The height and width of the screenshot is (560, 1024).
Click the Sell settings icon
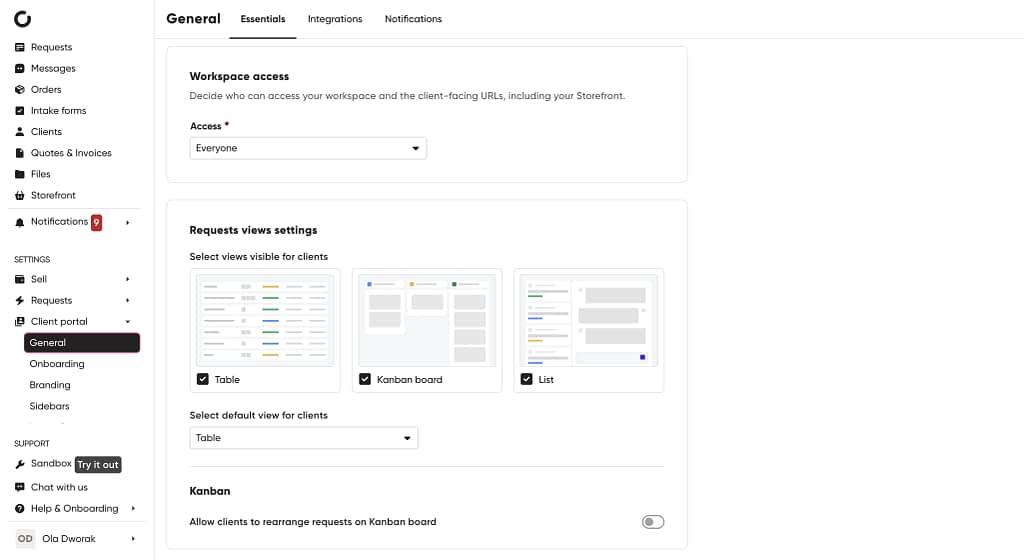[20, 279]
